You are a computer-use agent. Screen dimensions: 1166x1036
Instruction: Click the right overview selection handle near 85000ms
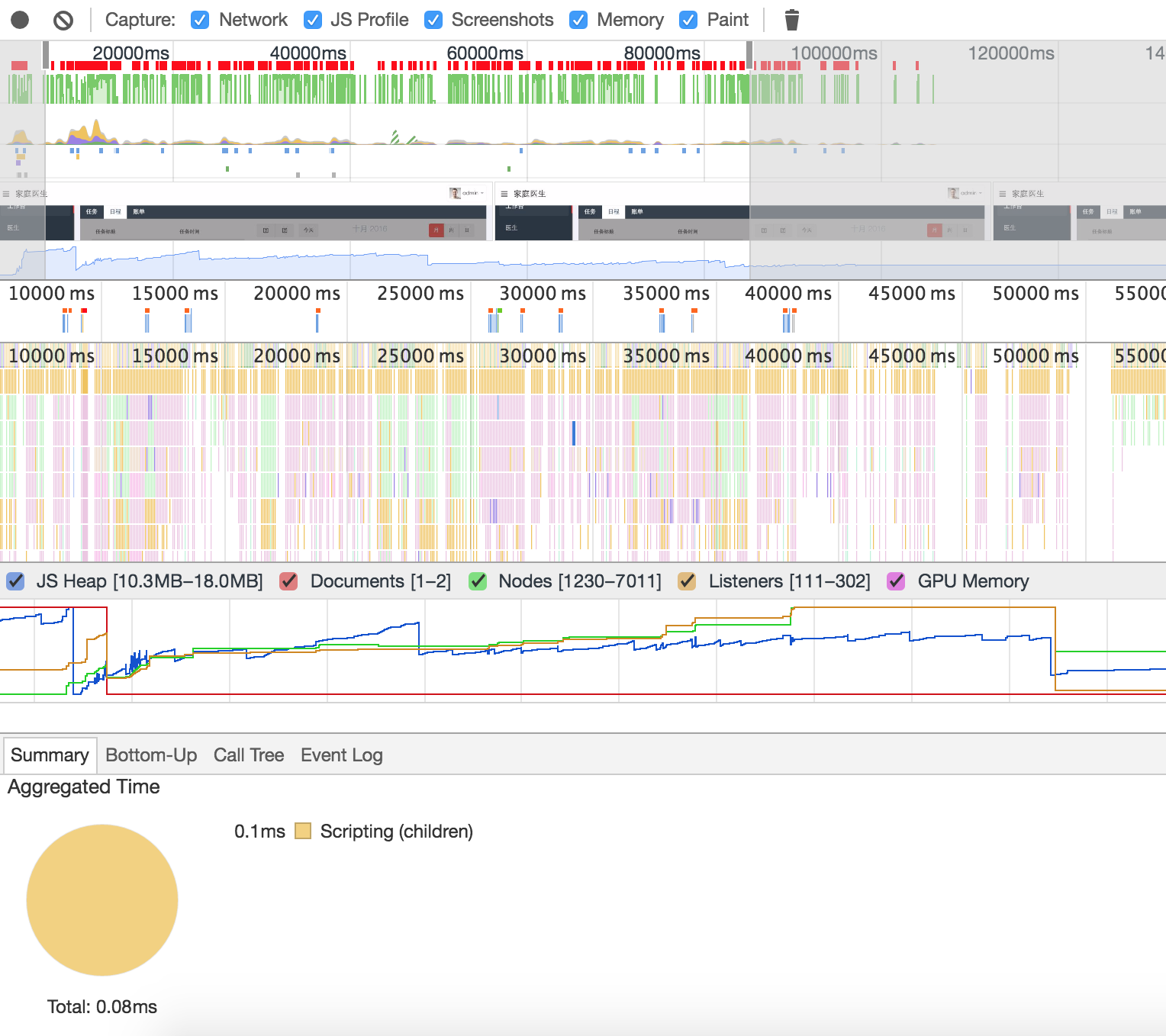tap(749, 55)
